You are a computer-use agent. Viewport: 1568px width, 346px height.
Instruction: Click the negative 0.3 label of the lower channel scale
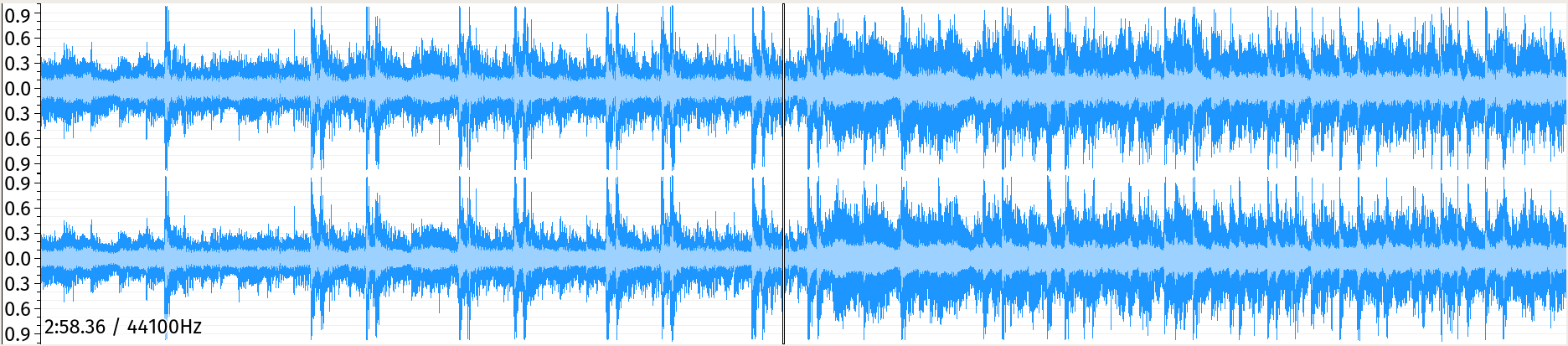click(x=18, y=284)
